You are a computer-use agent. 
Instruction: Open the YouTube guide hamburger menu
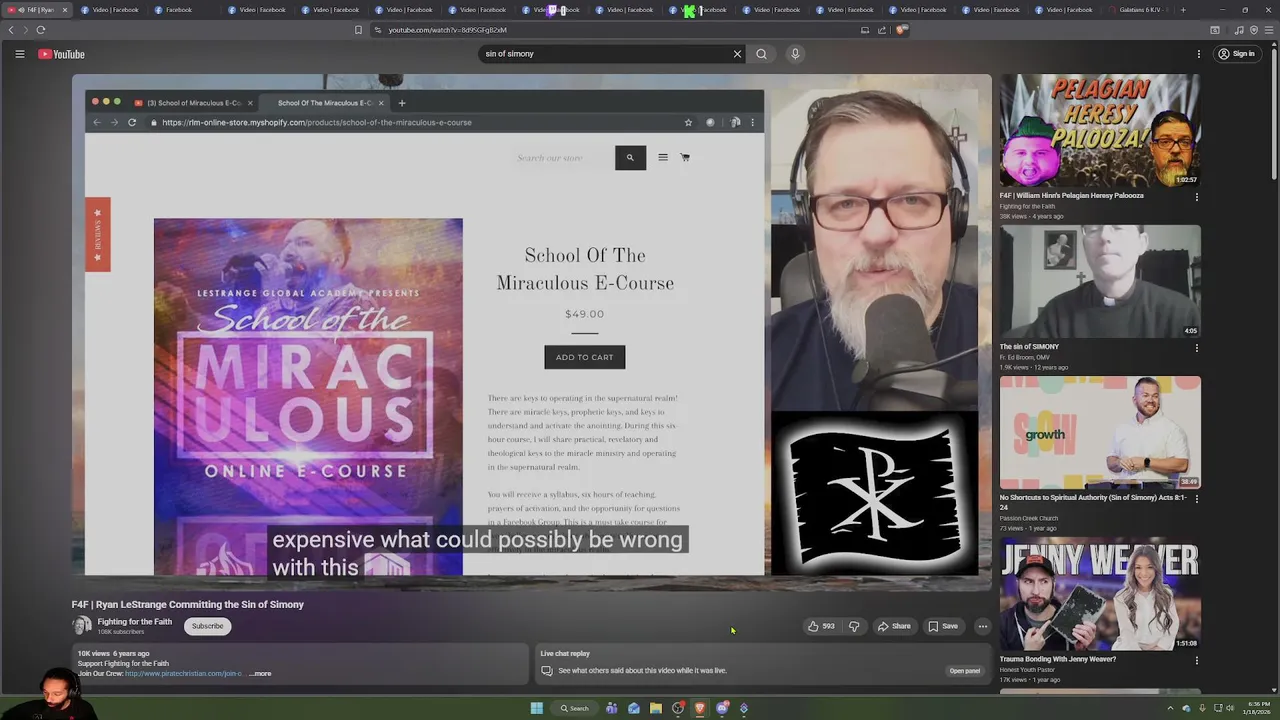coord(19,54)
